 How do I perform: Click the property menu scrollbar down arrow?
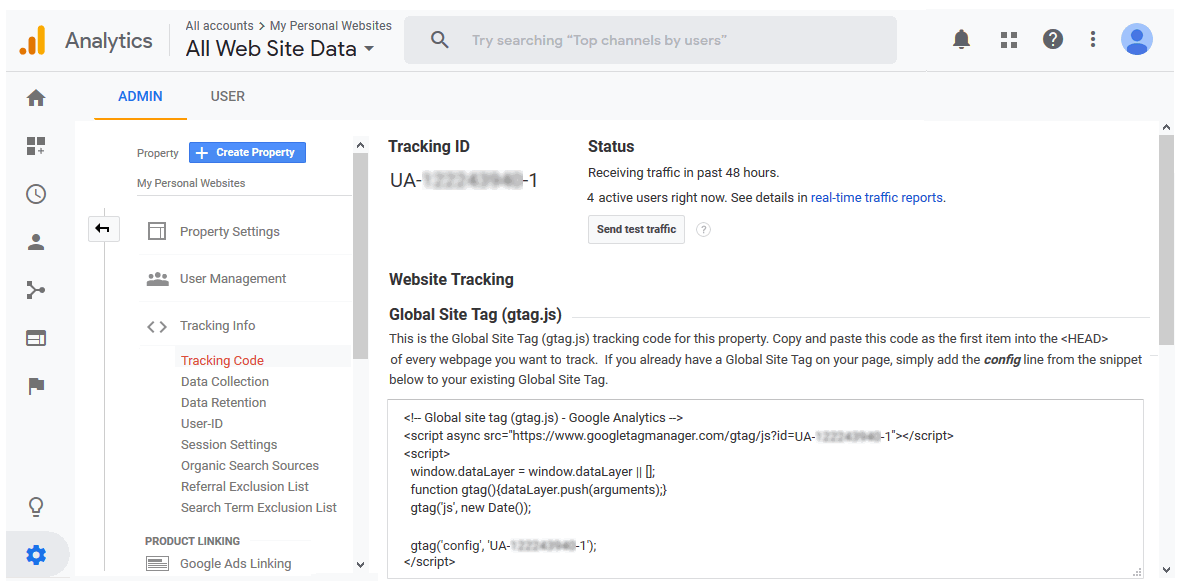361,565
